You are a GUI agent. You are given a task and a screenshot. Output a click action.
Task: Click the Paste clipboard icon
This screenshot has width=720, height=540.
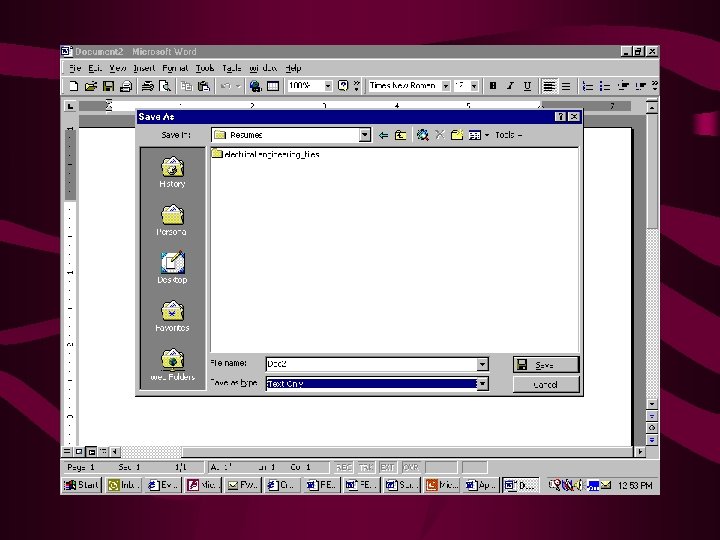(x=203, y=86)
